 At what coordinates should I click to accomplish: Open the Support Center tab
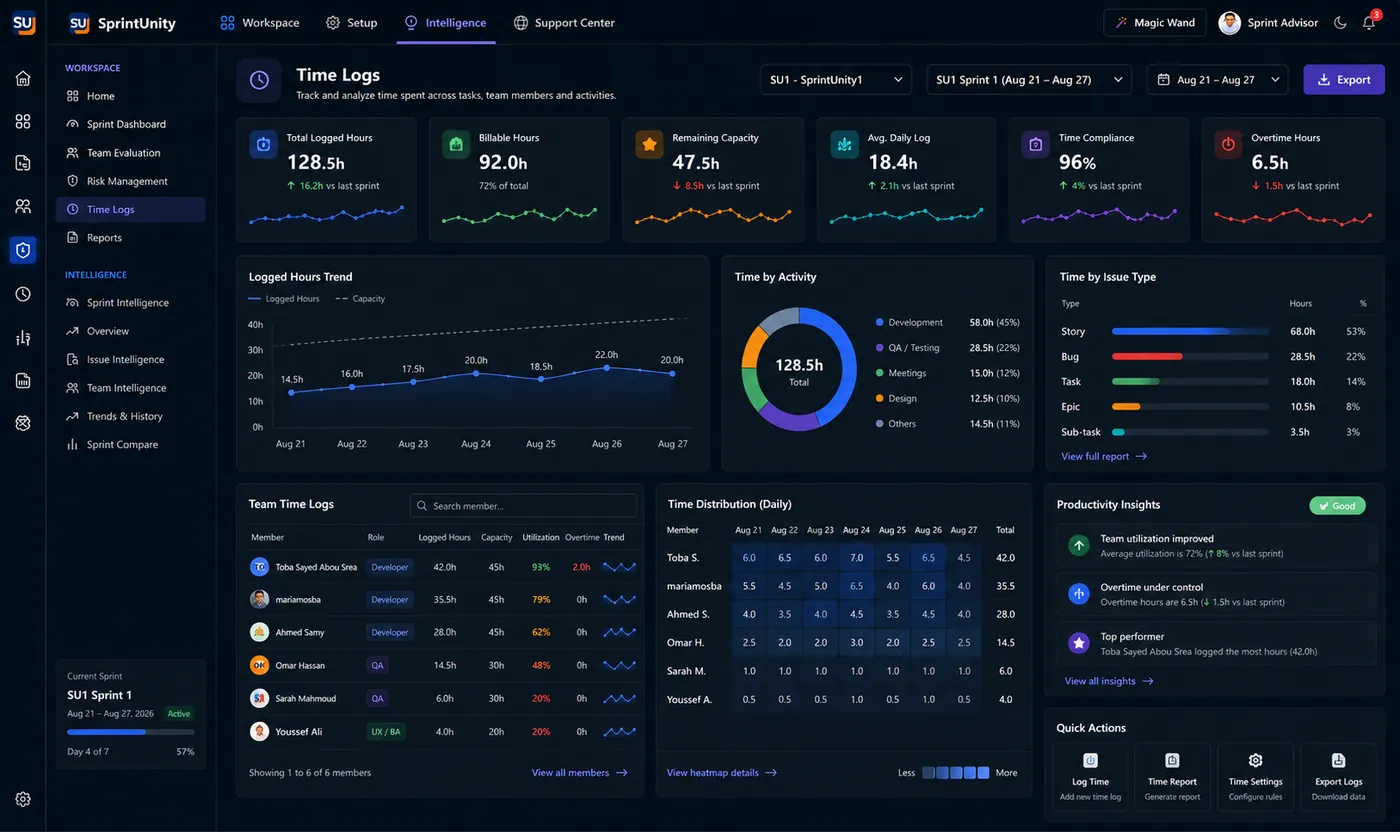tap(564, 22)
